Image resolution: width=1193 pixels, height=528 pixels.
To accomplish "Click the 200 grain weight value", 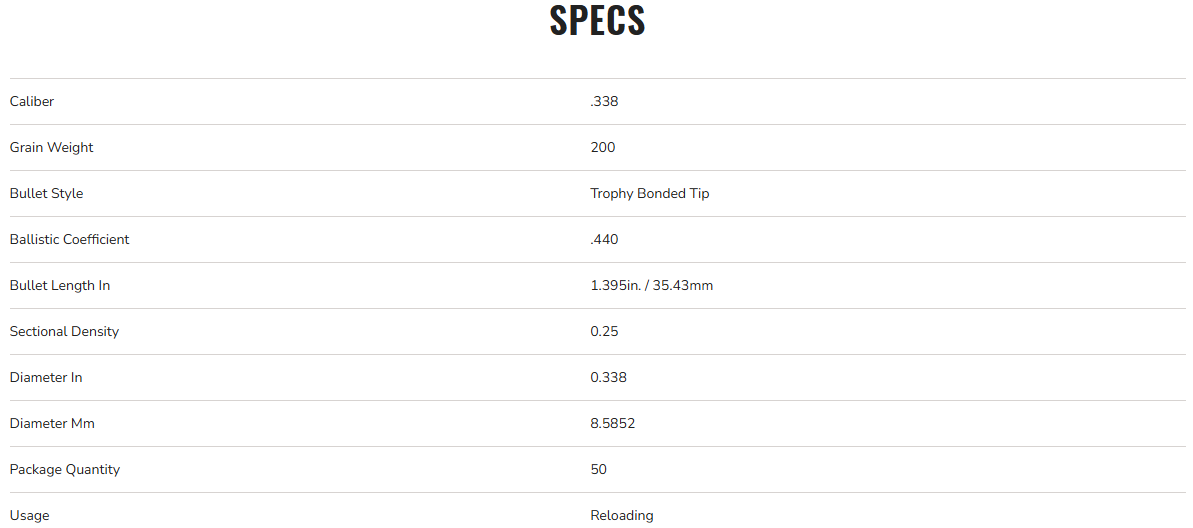I will point(603,147).
